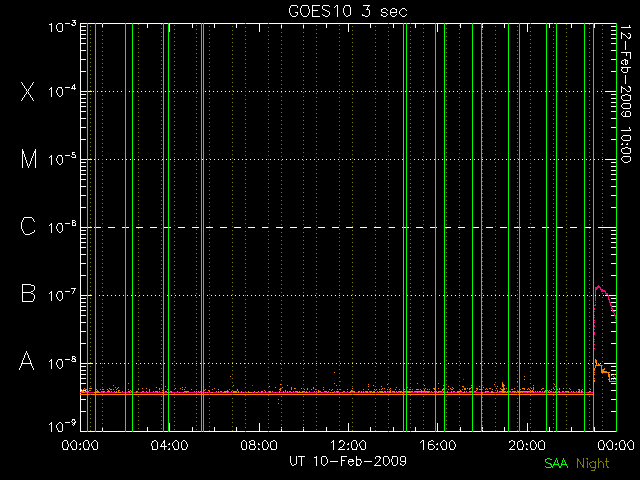The height and width of the screenshot is (480, 640).
Task: Click the plot title 'GOES10 3 sec'
Action: click(x=348, y=11)
